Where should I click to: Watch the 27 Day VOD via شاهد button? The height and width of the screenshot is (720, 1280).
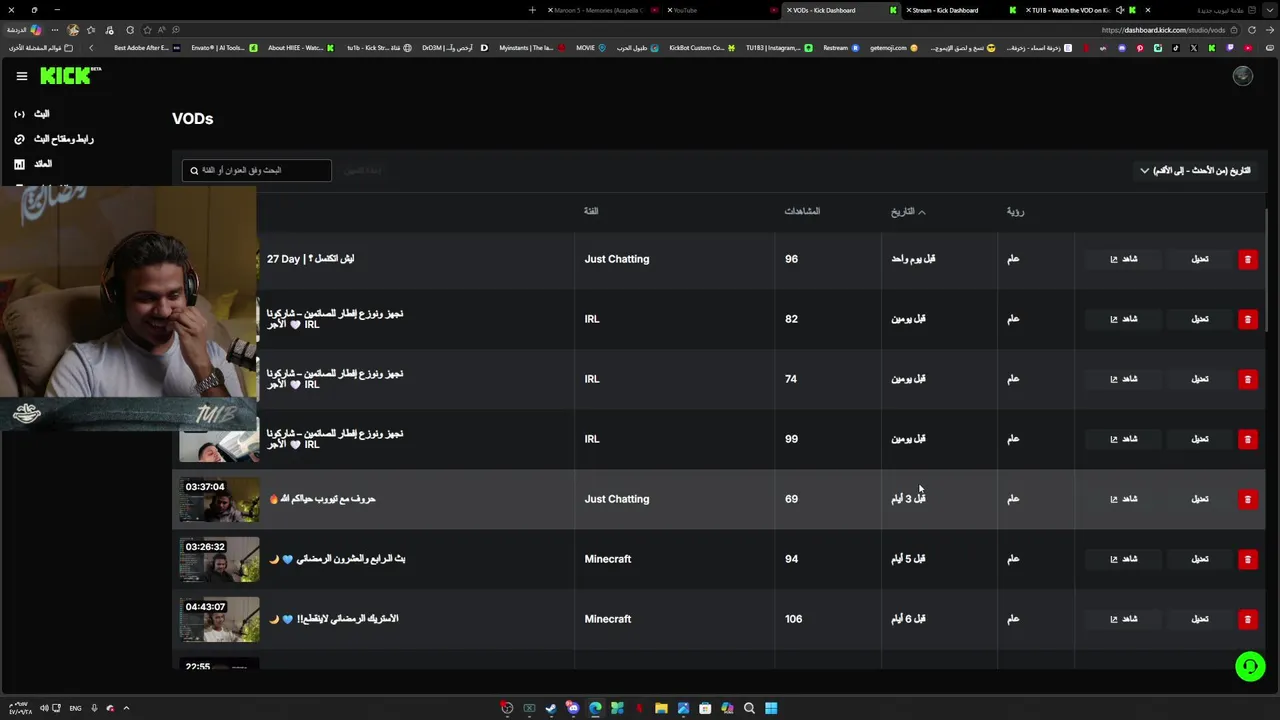1124,259
